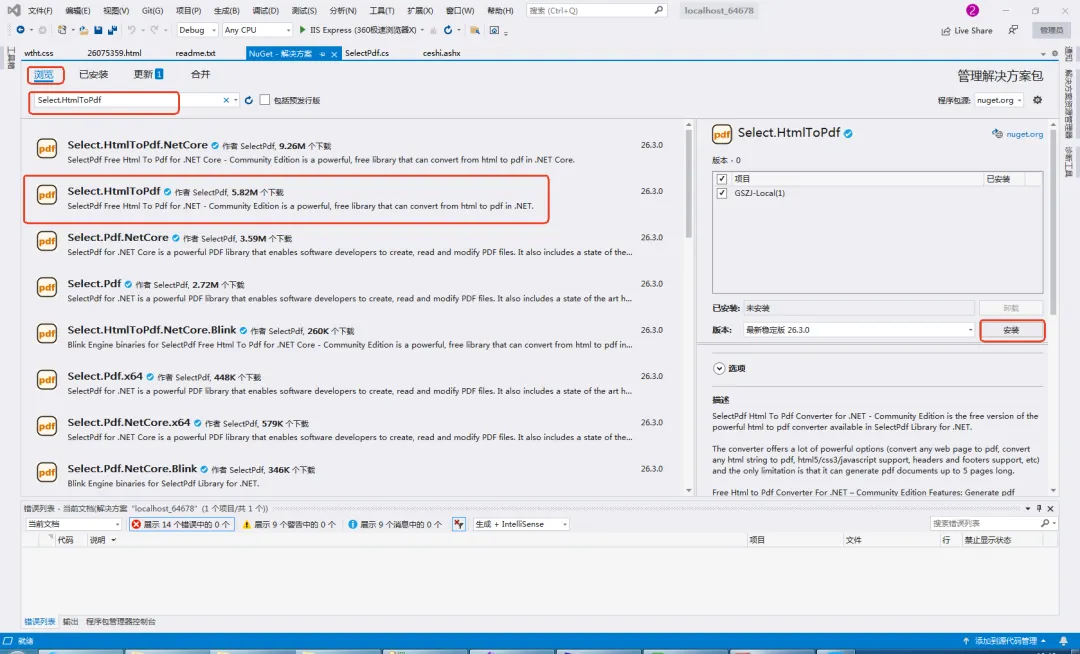Open the error list scope dropdown

[x=73, y=525]
